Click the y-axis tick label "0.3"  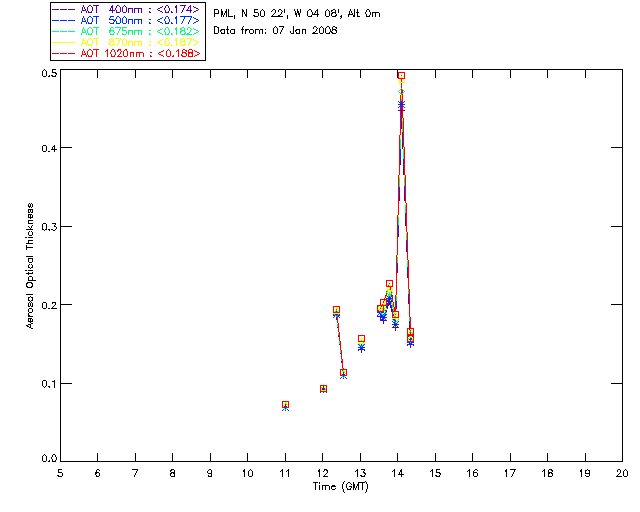pos(49,227)
